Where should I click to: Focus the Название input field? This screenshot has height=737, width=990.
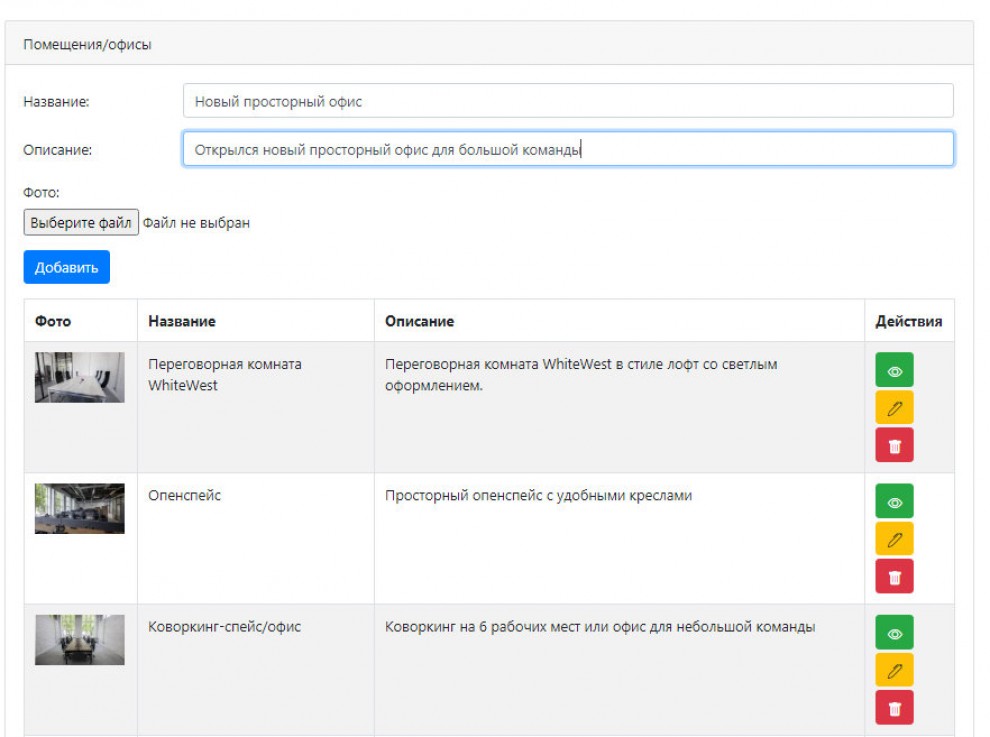pyautogui.click(x=568, y=101)
